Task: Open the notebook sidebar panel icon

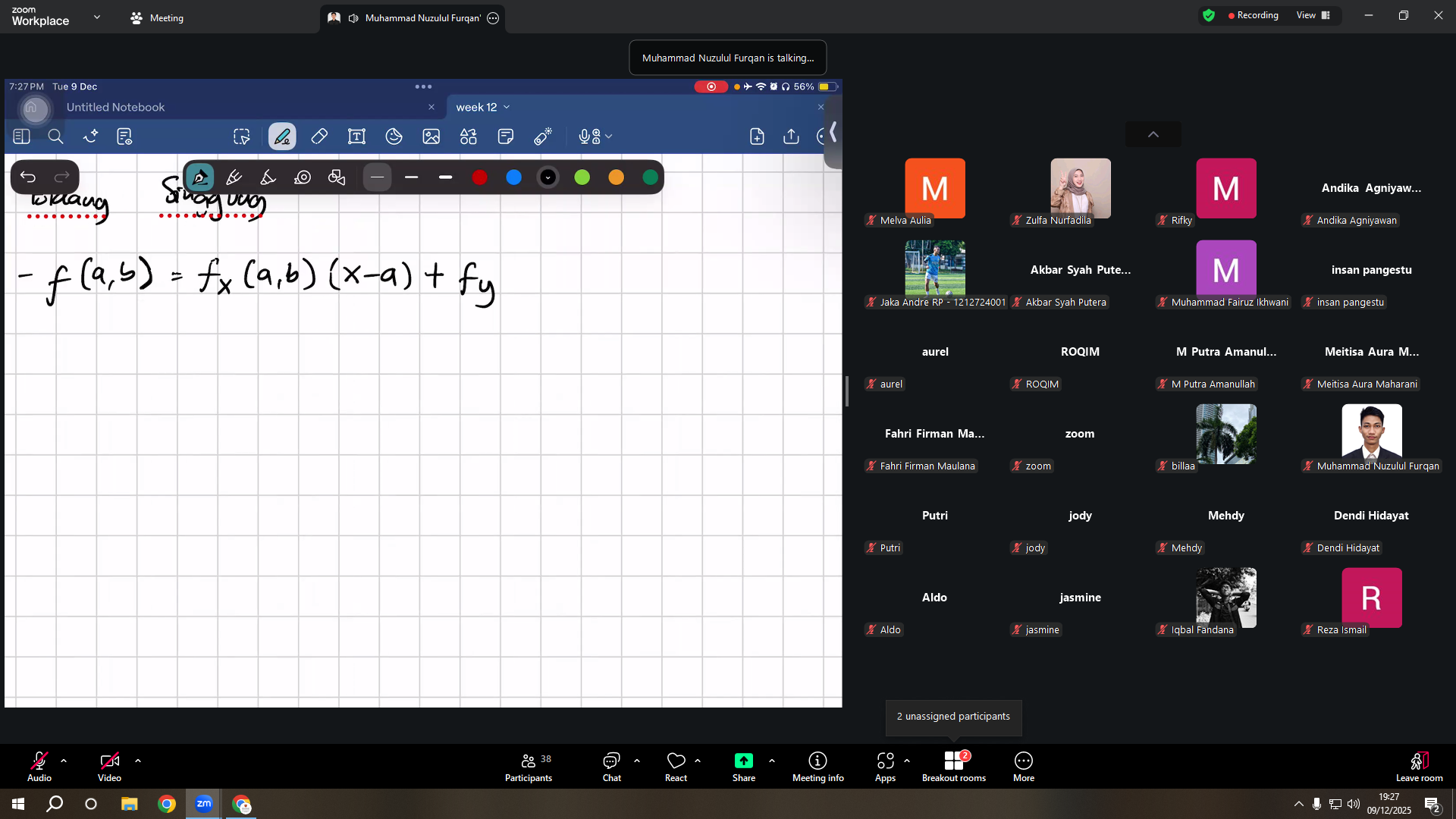Action: (21, 136)
